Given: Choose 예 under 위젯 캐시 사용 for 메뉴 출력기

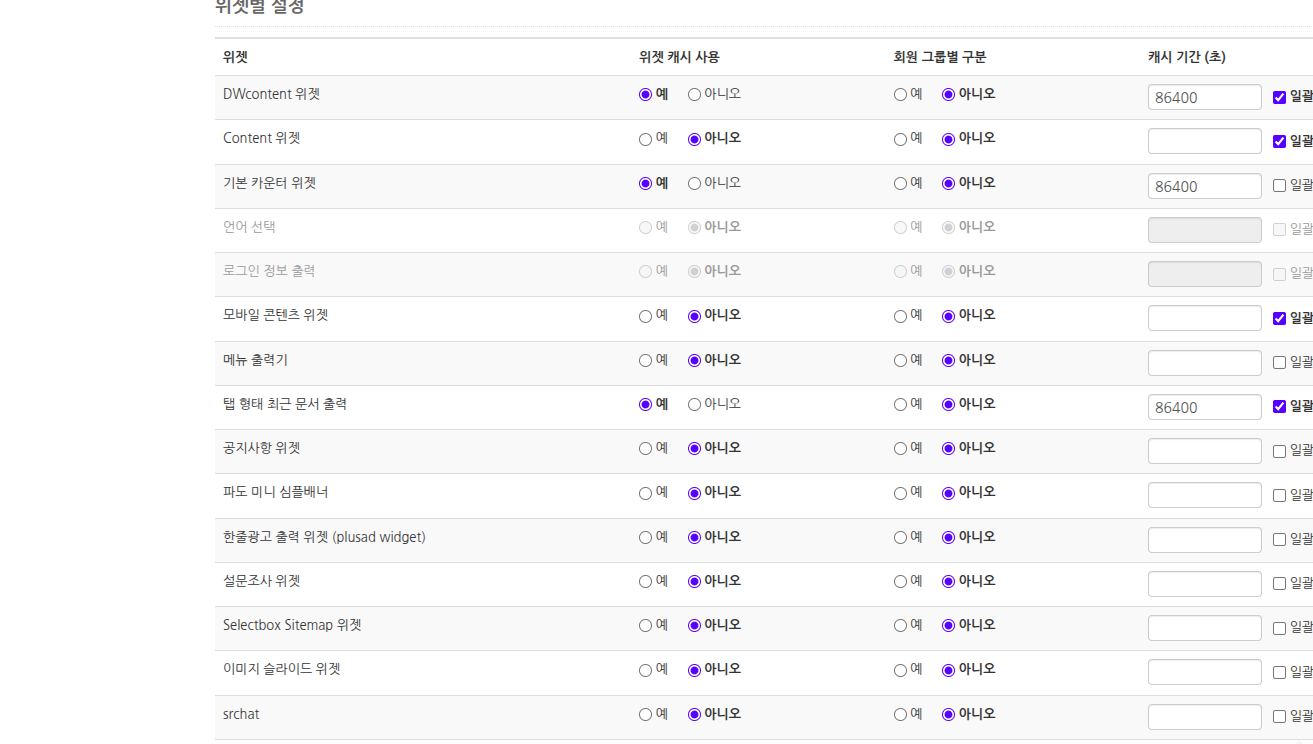Looking at the screenshot, I should tap(645, 361).
